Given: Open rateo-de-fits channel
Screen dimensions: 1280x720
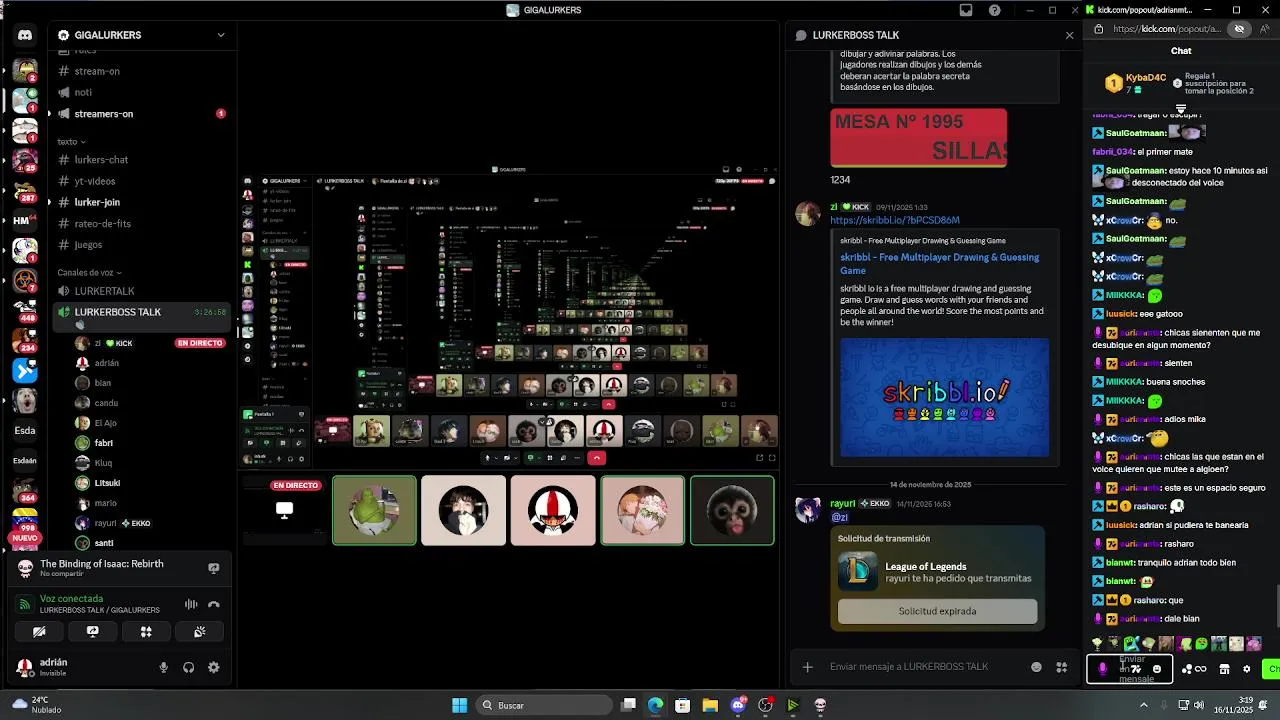Looking at the screenshot, I should click(x=103, y=224).
